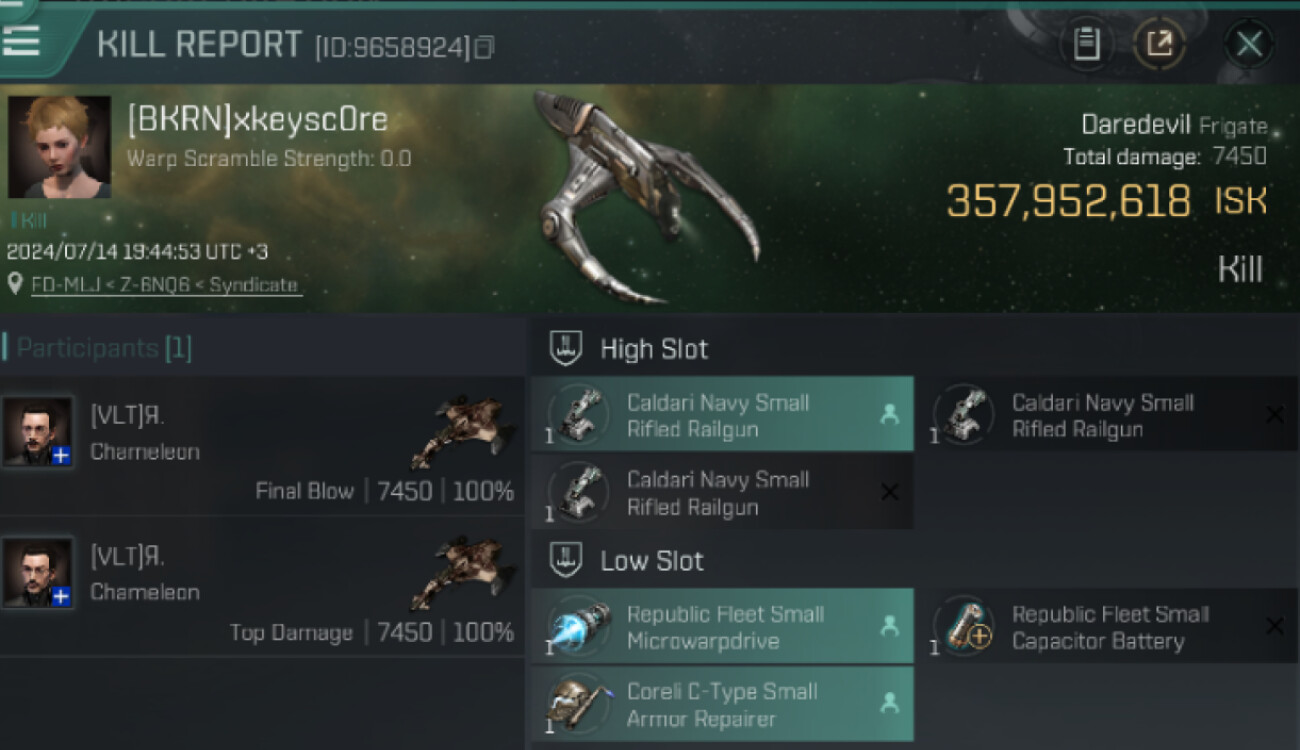Click the Participants header

coord(104,348)
